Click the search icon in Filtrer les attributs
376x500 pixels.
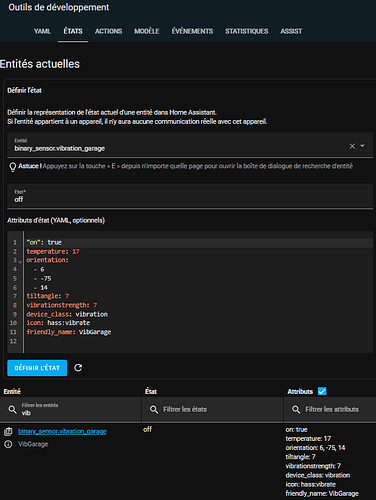pyautogui.click(x=296, y=409)
